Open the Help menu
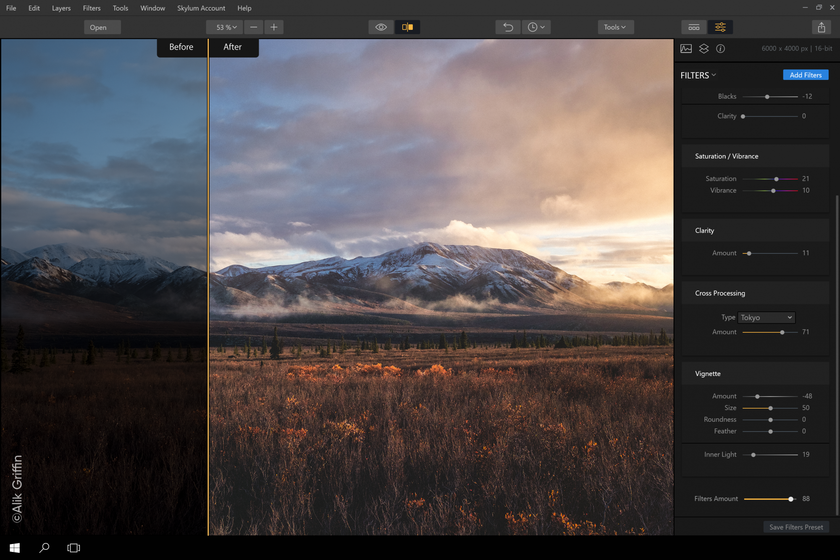Screen dimensions: 840x560 244,8
